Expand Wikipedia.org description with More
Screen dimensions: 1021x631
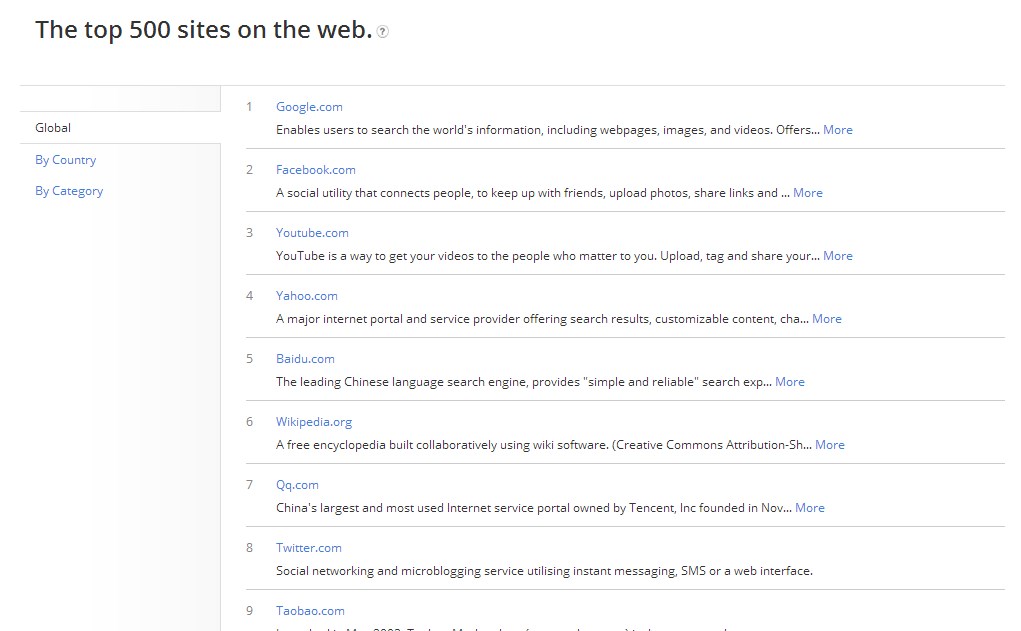point(830,445)
